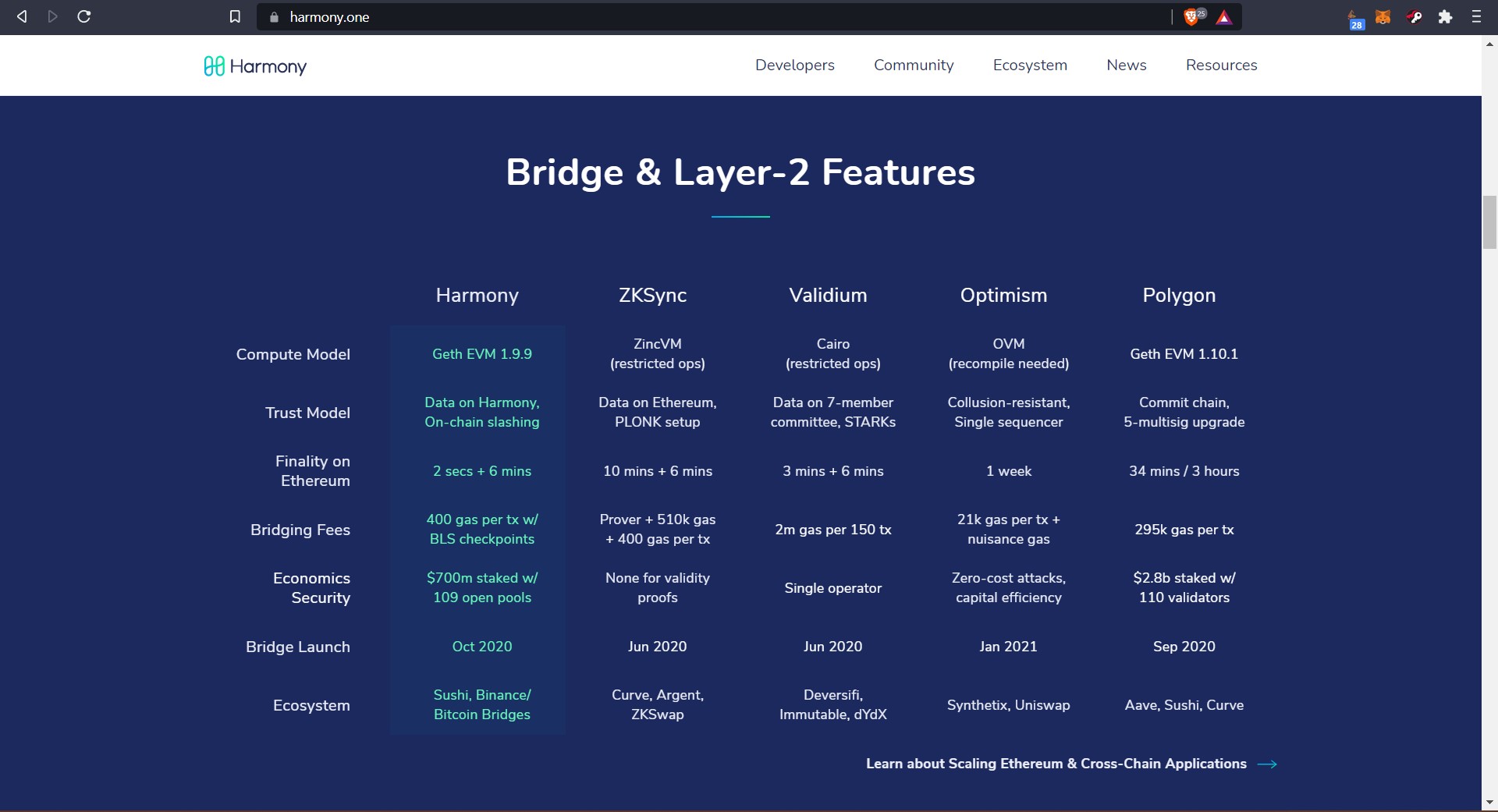The image size is (1498, 812).
Task: Click the OVM (recompile needed) cell
Action: [x=1009, y=353]
